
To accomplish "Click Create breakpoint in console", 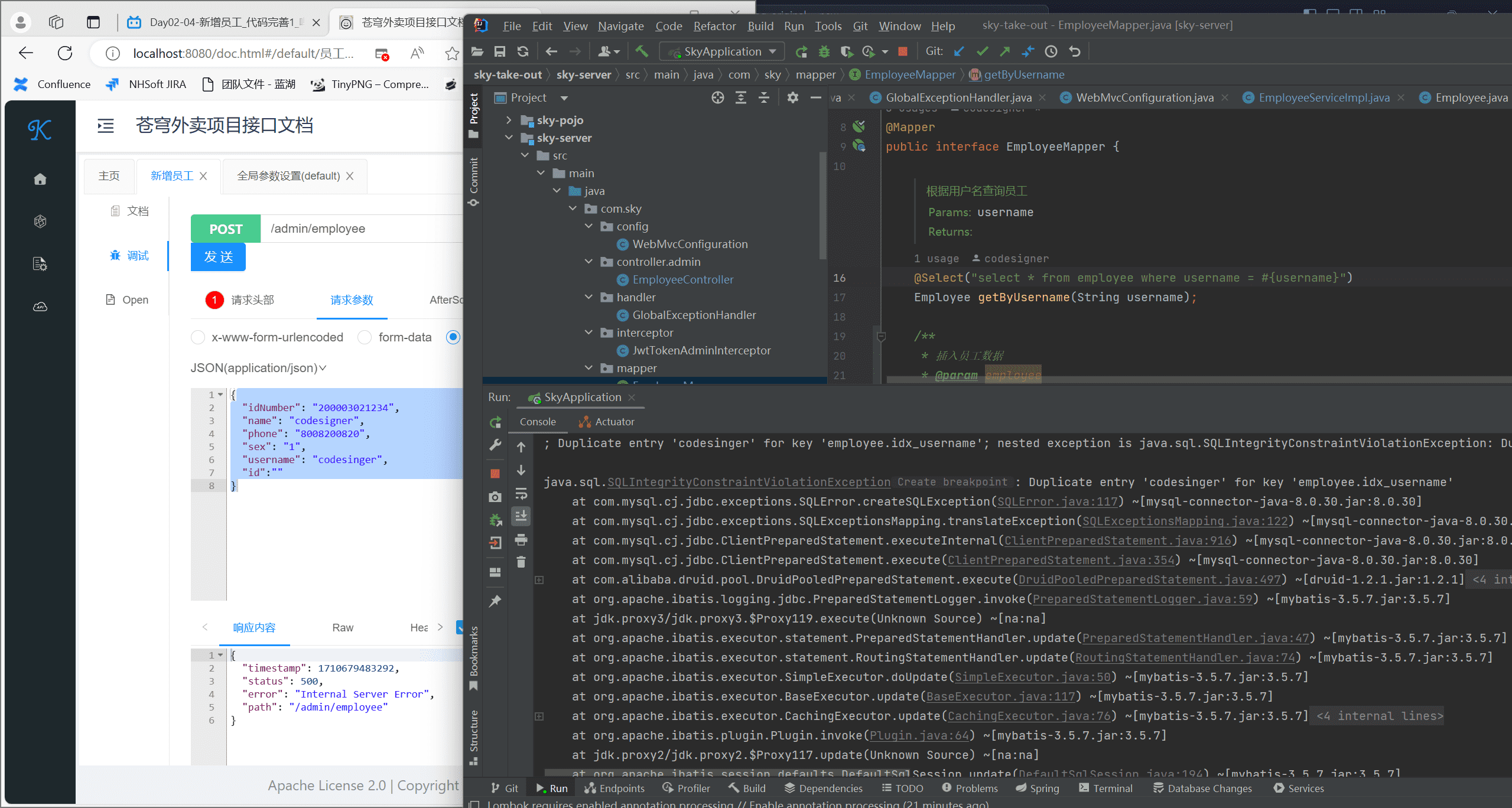I will [951, 482].
